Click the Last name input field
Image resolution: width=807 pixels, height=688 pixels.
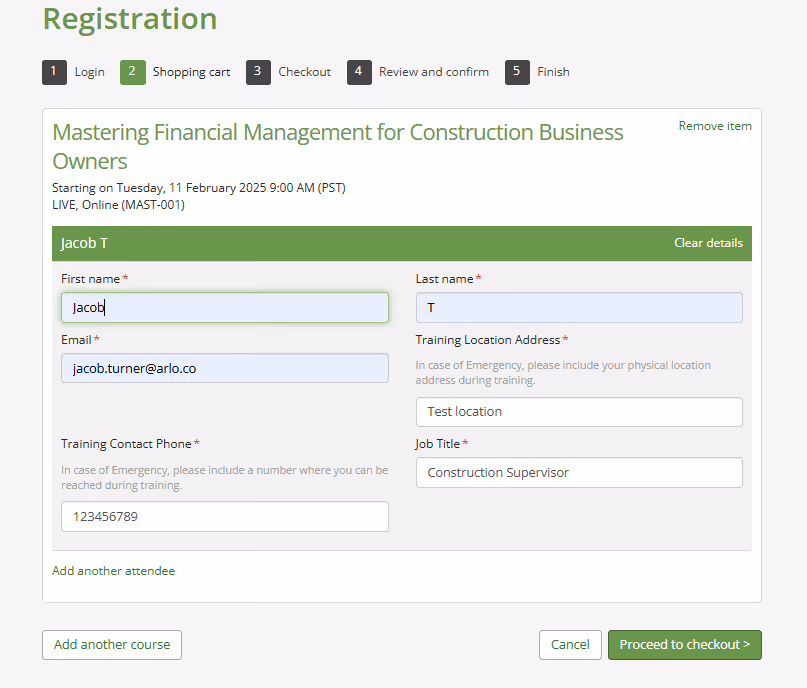coord(578,307)
